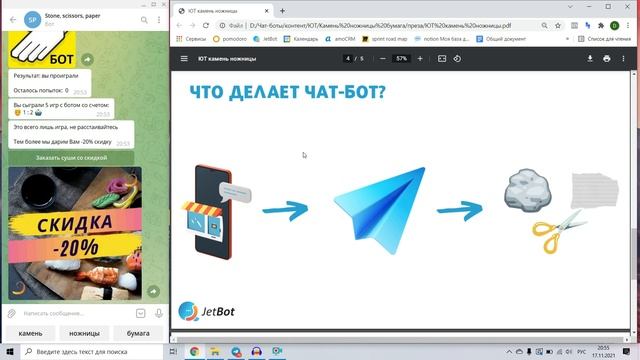
Task: Search within the Telegram chat
Action: coord(144,20)
